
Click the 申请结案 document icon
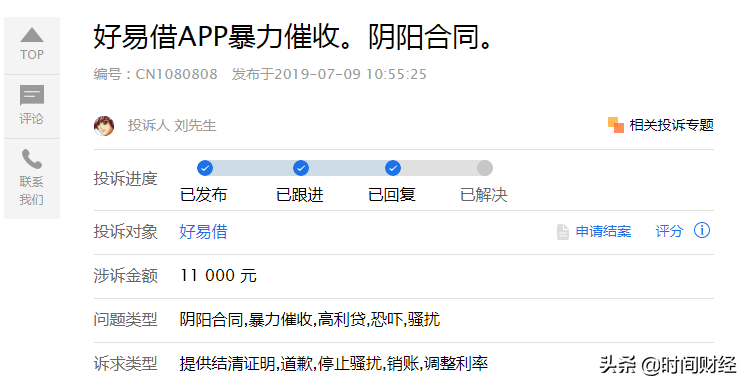coord(563,232)
